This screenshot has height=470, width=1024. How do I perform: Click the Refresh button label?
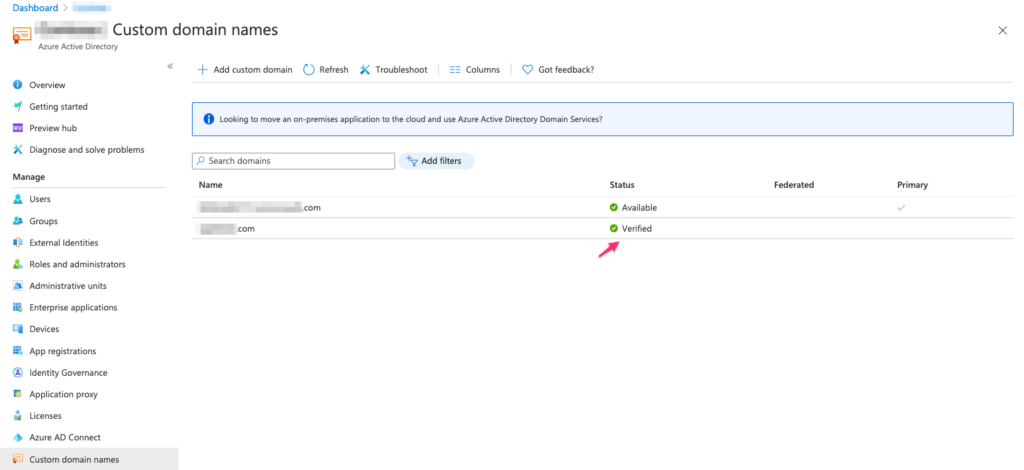pyautogui.click(x=334, y=70)
